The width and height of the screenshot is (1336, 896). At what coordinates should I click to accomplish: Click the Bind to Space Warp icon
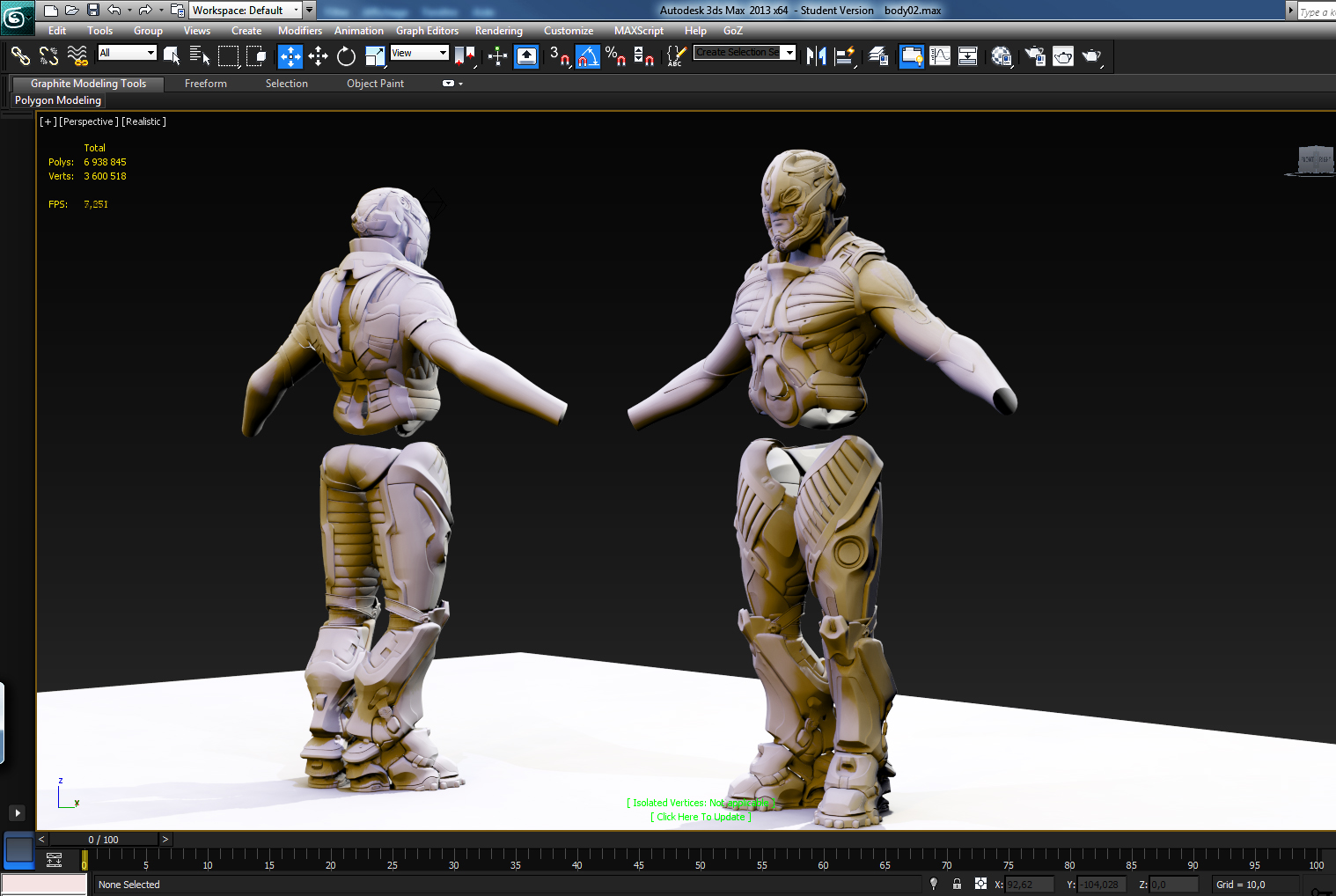point(77,56)
